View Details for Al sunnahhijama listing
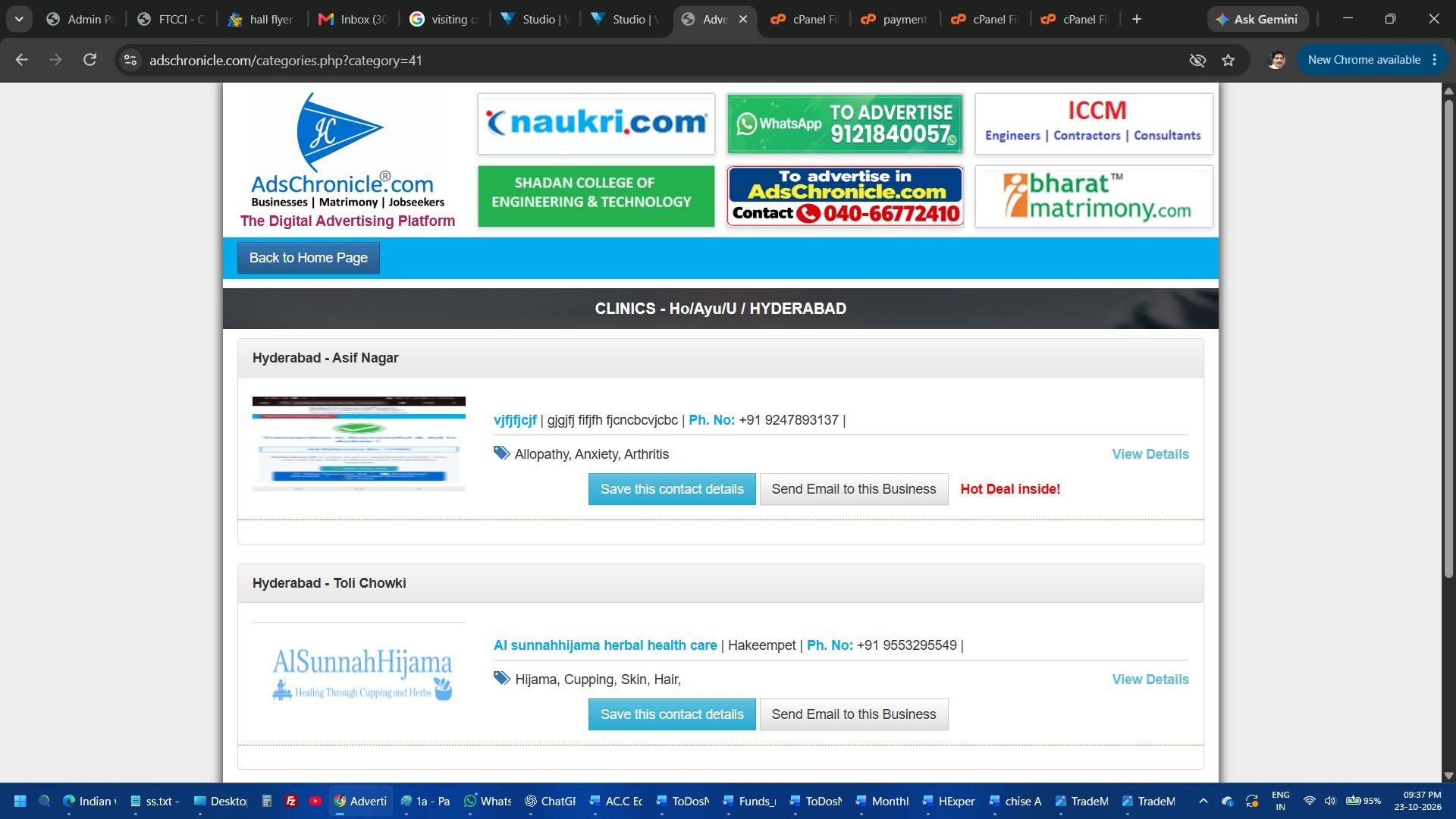 click(1150, 679)
